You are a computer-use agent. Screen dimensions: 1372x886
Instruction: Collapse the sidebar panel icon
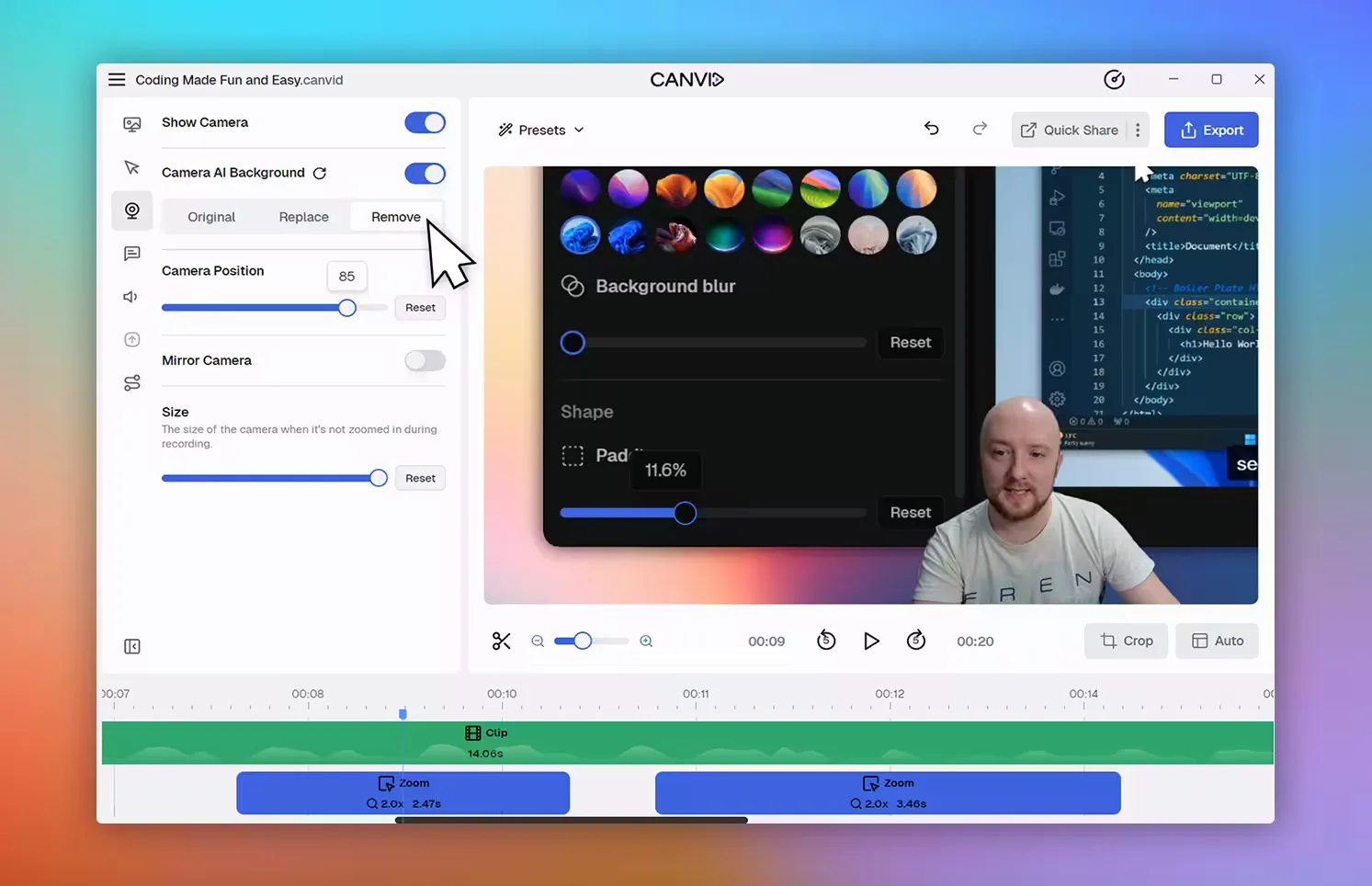pos(132,647)
